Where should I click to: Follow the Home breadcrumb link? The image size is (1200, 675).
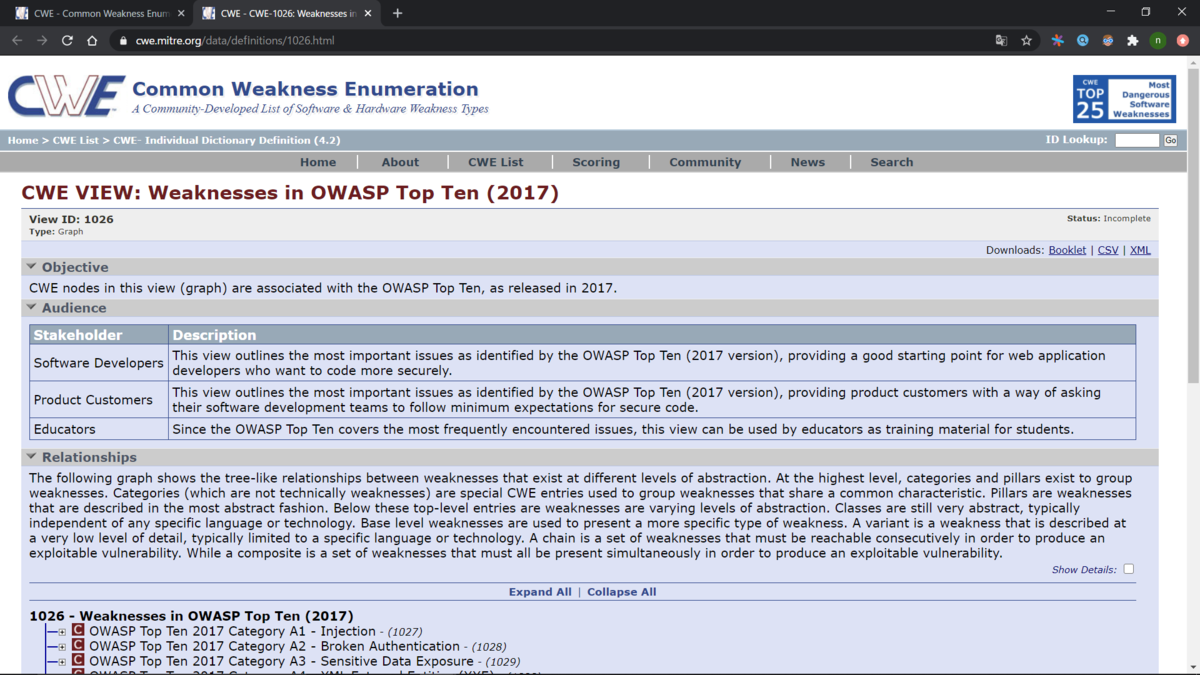23,140
